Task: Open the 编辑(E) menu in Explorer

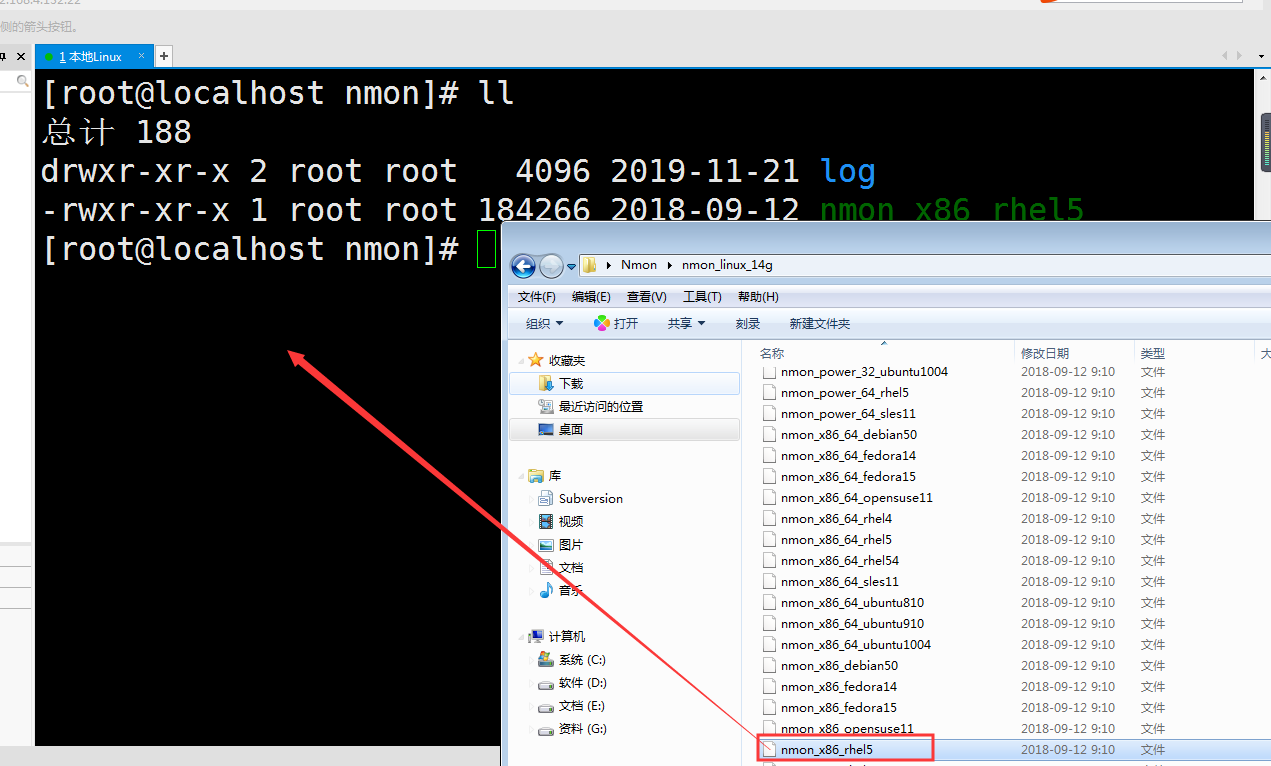Action: coord(591,297)
